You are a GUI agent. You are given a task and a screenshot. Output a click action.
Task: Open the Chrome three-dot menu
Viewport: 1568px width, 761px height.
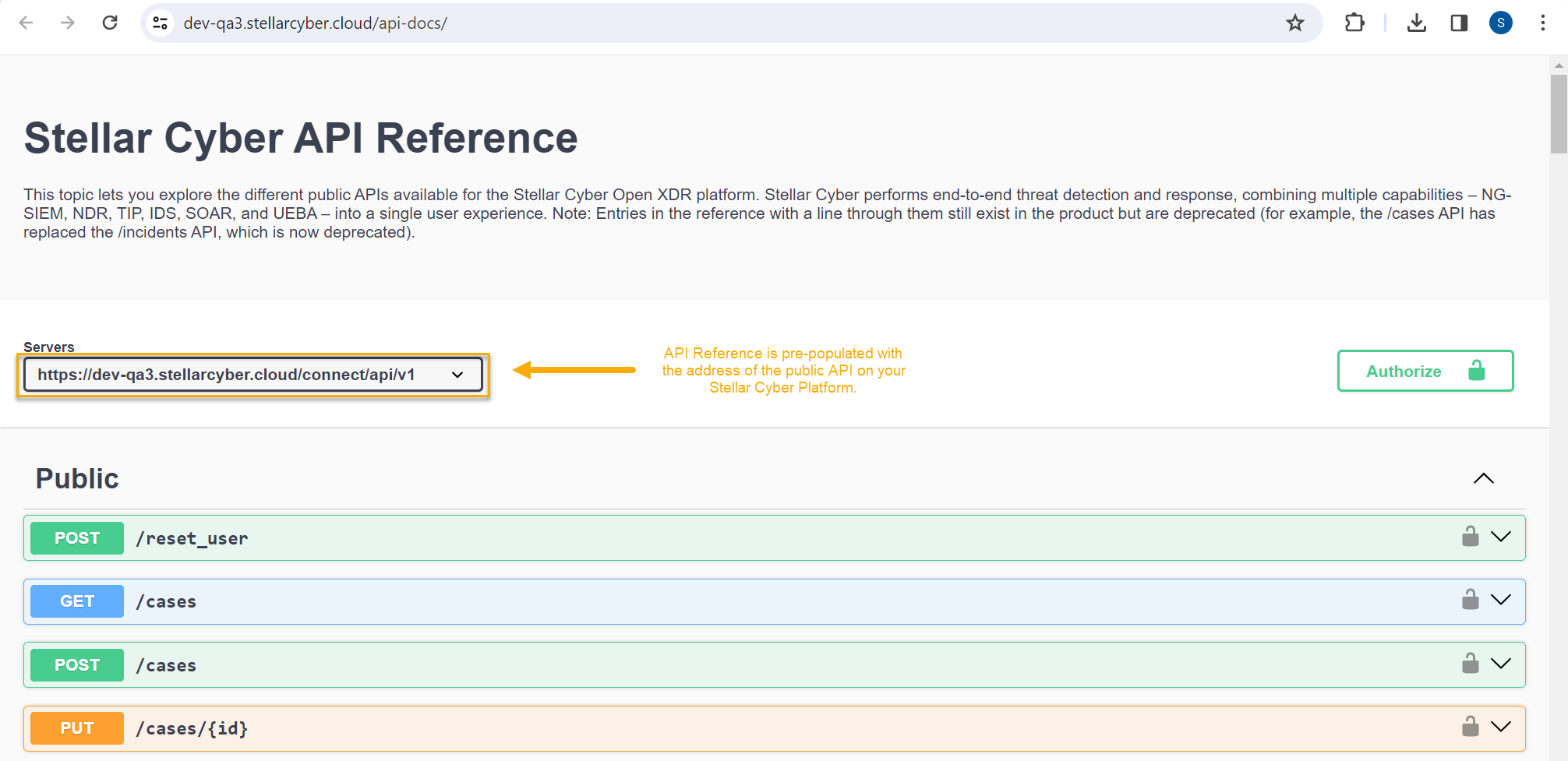click(x=1542, y=23)
